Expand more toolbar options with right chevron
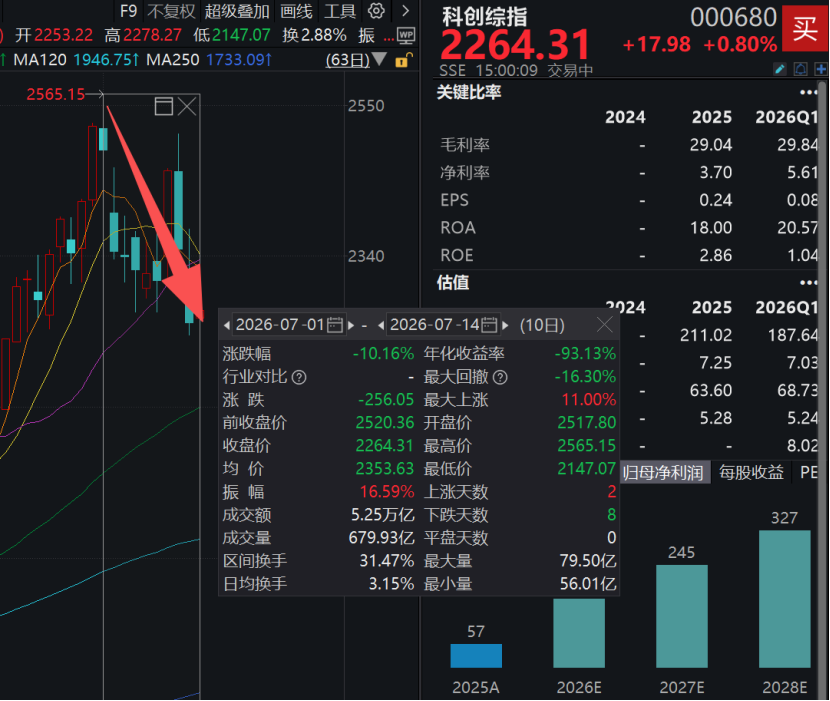The height and width of the screenshot is (701, 830). point(405,11)
